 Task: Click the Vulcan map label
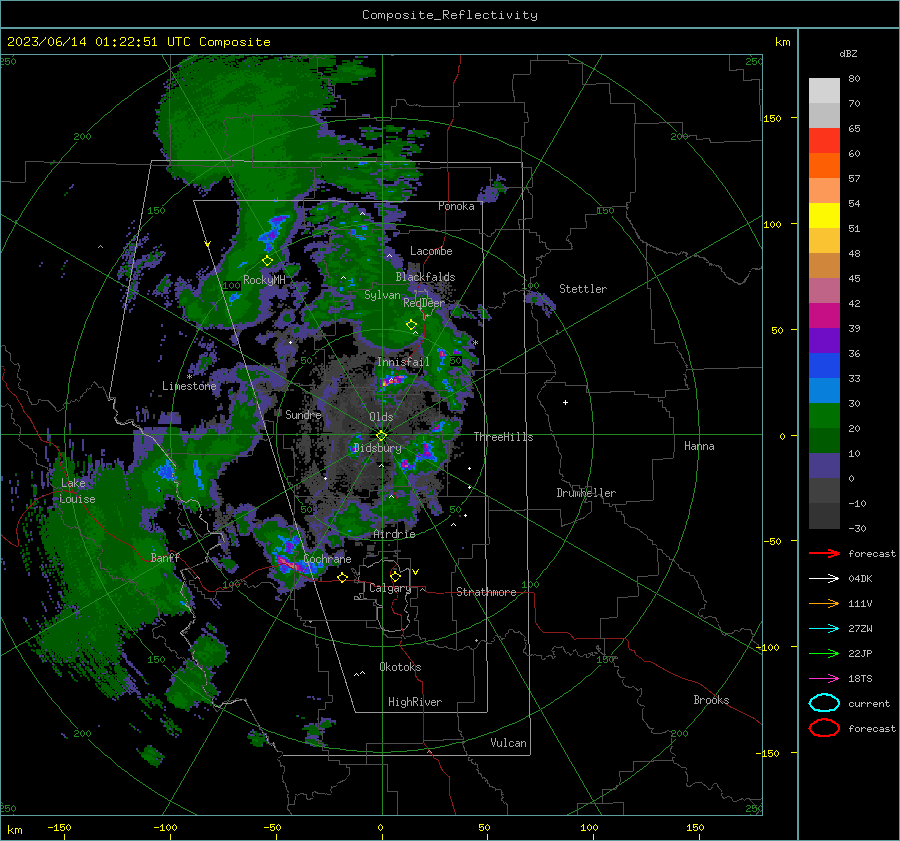(508, 743)
